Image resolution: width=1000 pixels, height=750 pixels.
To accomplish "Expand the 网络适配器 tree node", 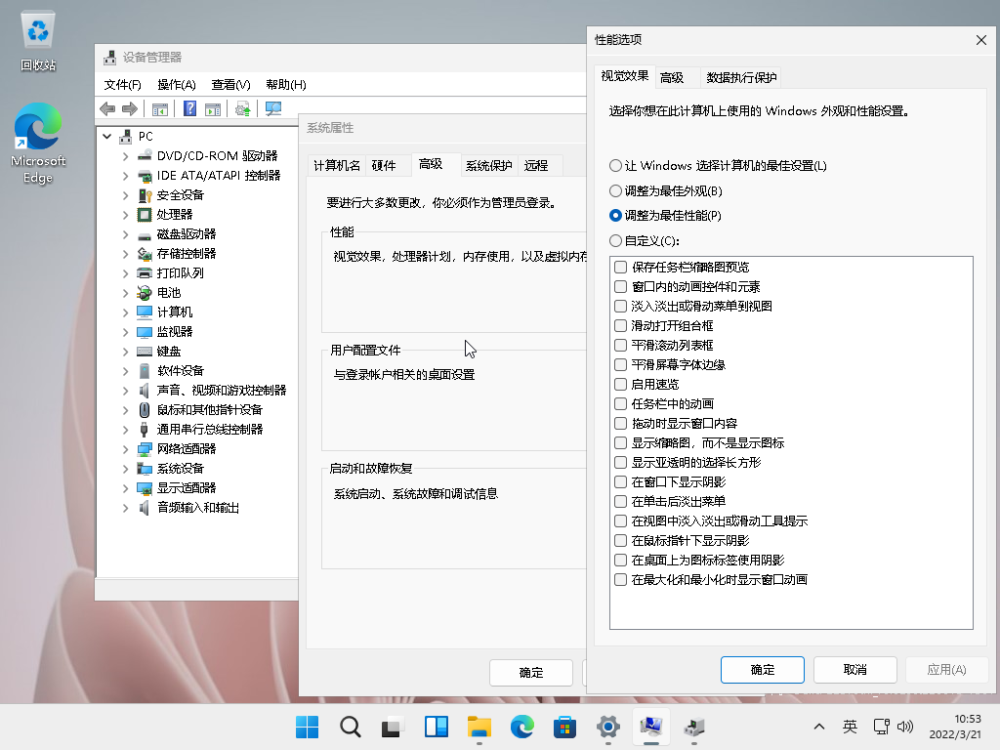I will coord(125,449).
